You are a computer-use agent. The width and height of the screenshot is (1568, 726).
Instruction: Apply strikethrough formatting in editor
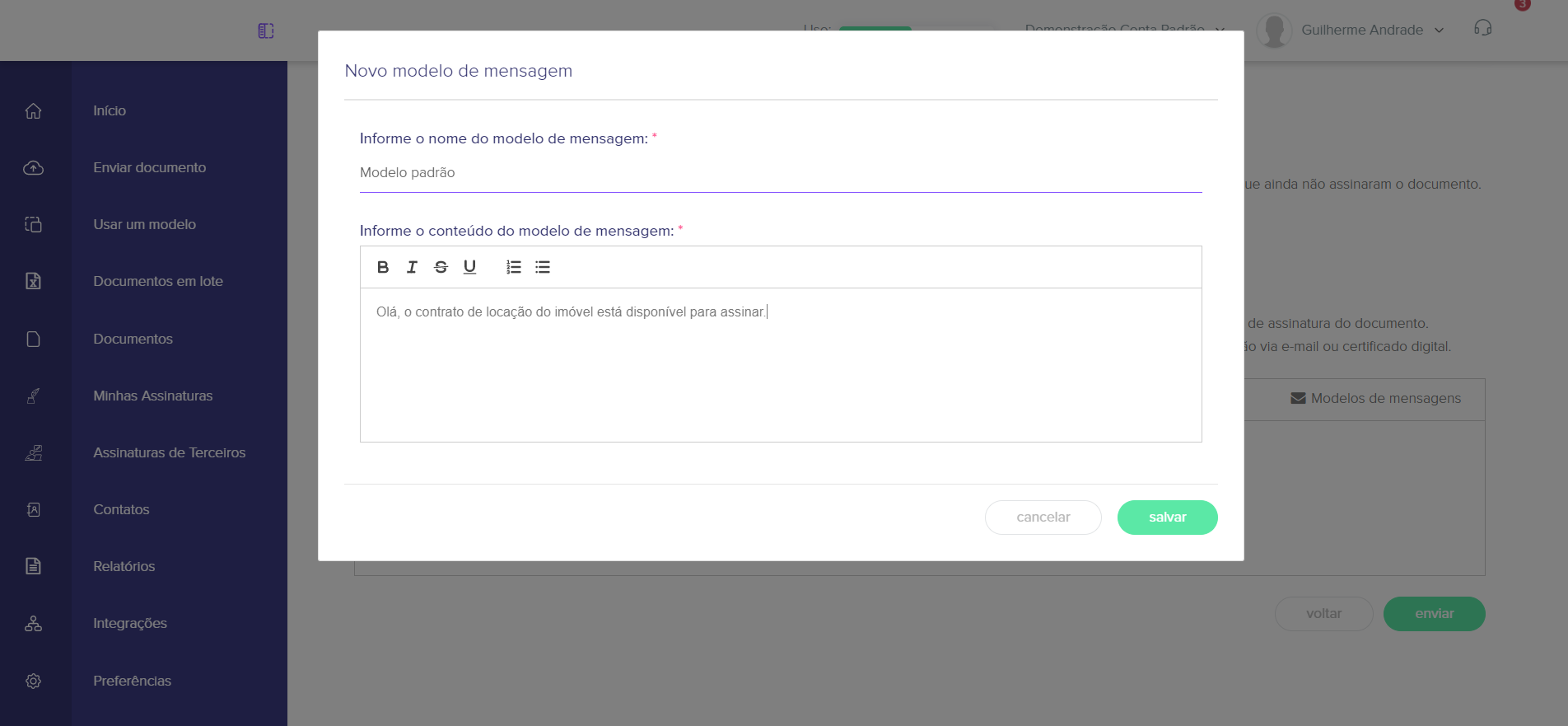click(x=441, y=267)
